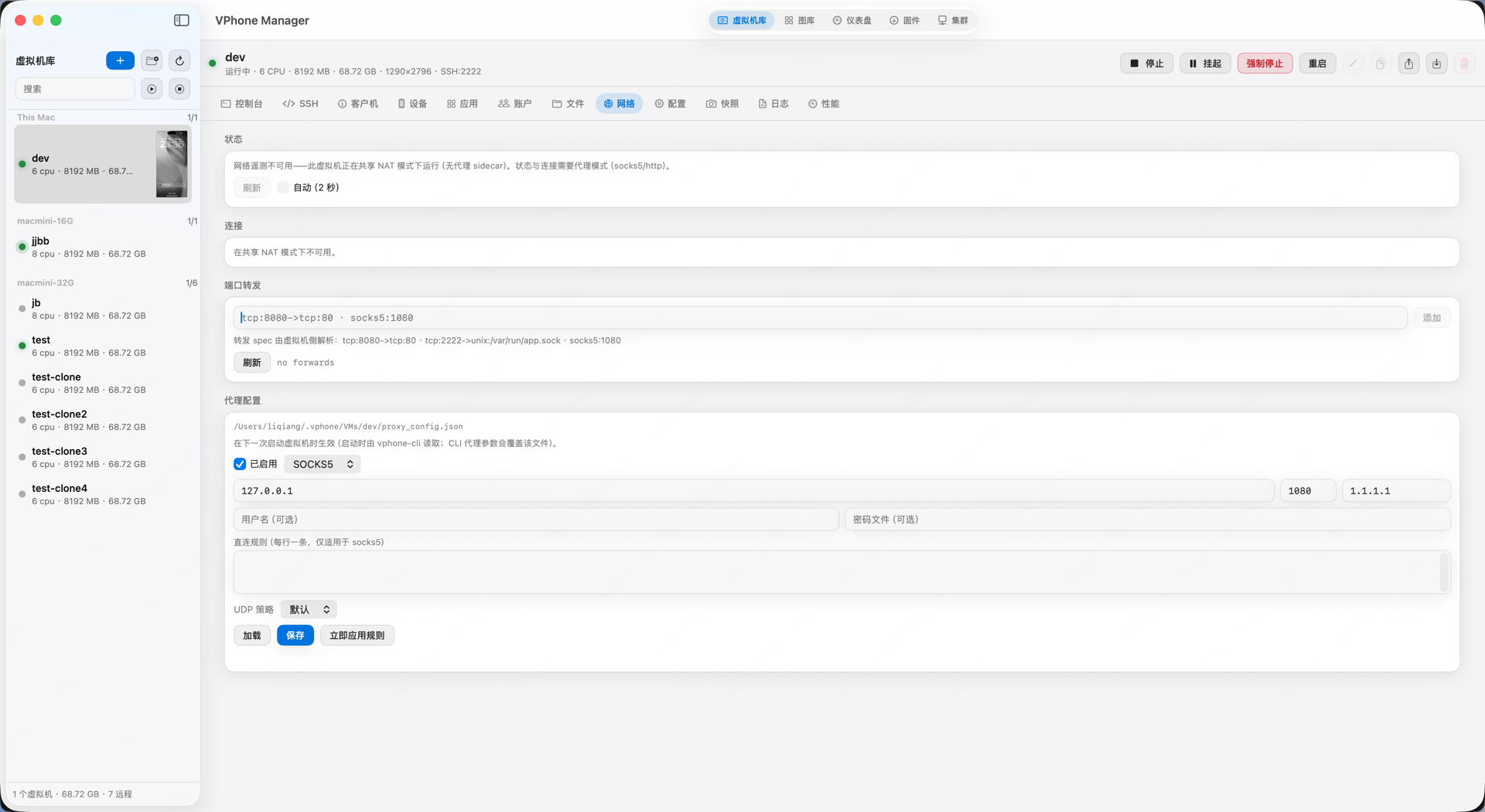Image resolution: width=1485 pixels, height=812 pixels.
Task: Show the 设备 device tab
Action: tap(412, 104)
